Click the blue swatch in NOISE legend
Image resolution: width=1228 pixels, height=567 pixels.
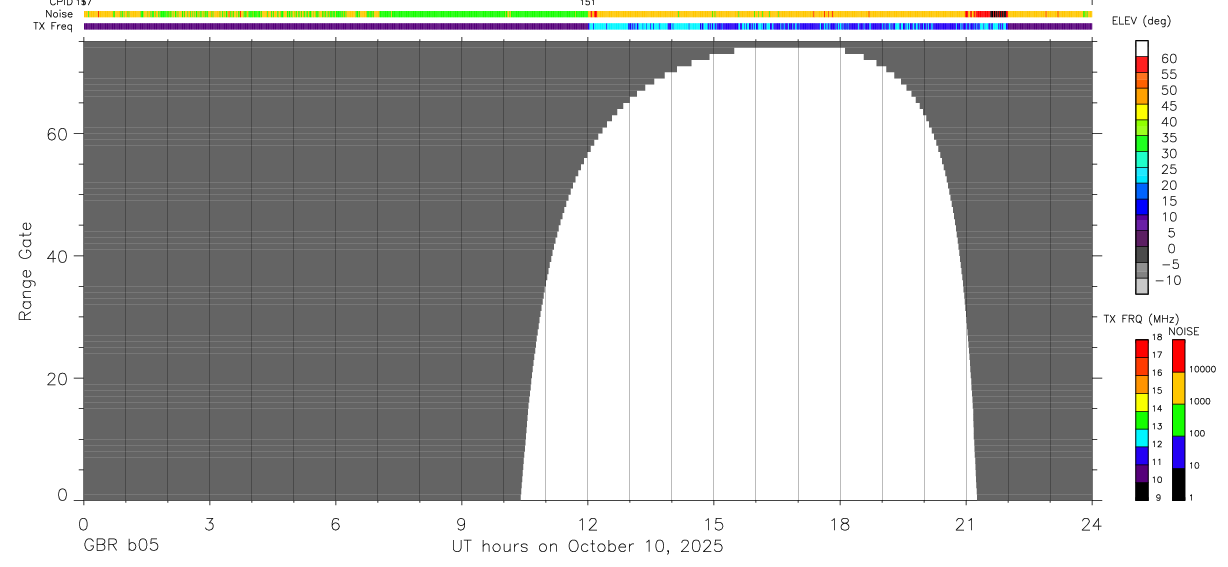1179,452
